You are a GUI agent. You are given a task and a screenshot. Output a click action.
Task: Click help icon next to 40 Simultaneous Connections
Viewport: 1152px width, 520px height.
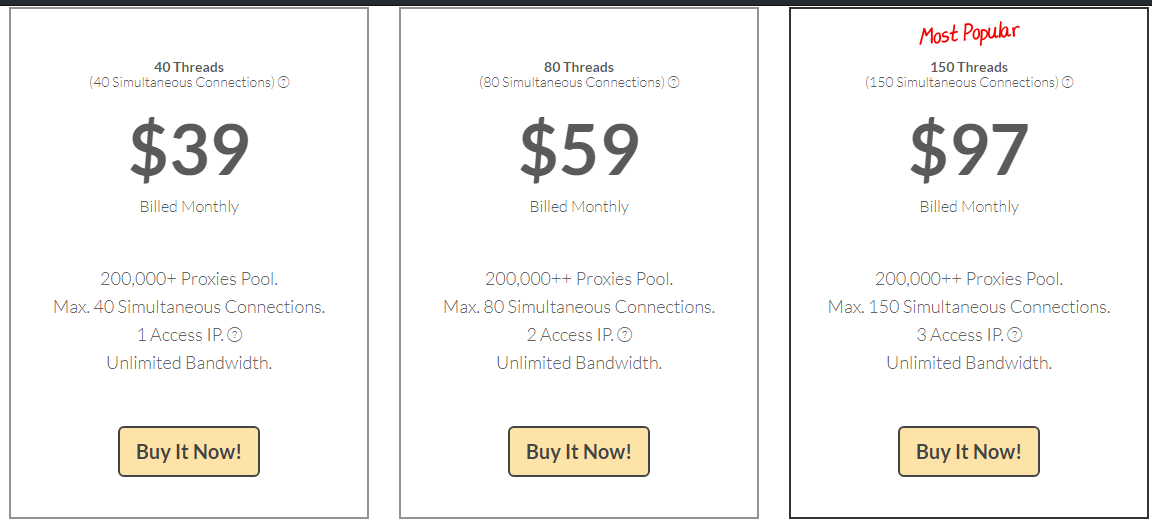(284, 82)
